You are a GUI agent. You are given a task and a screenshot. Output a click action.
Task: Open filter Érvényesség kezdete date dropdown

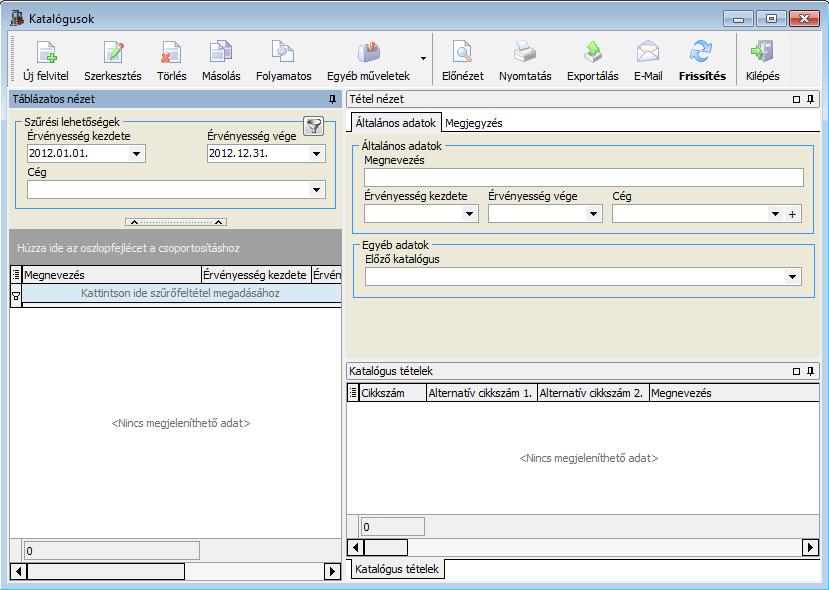click(136, 154)
